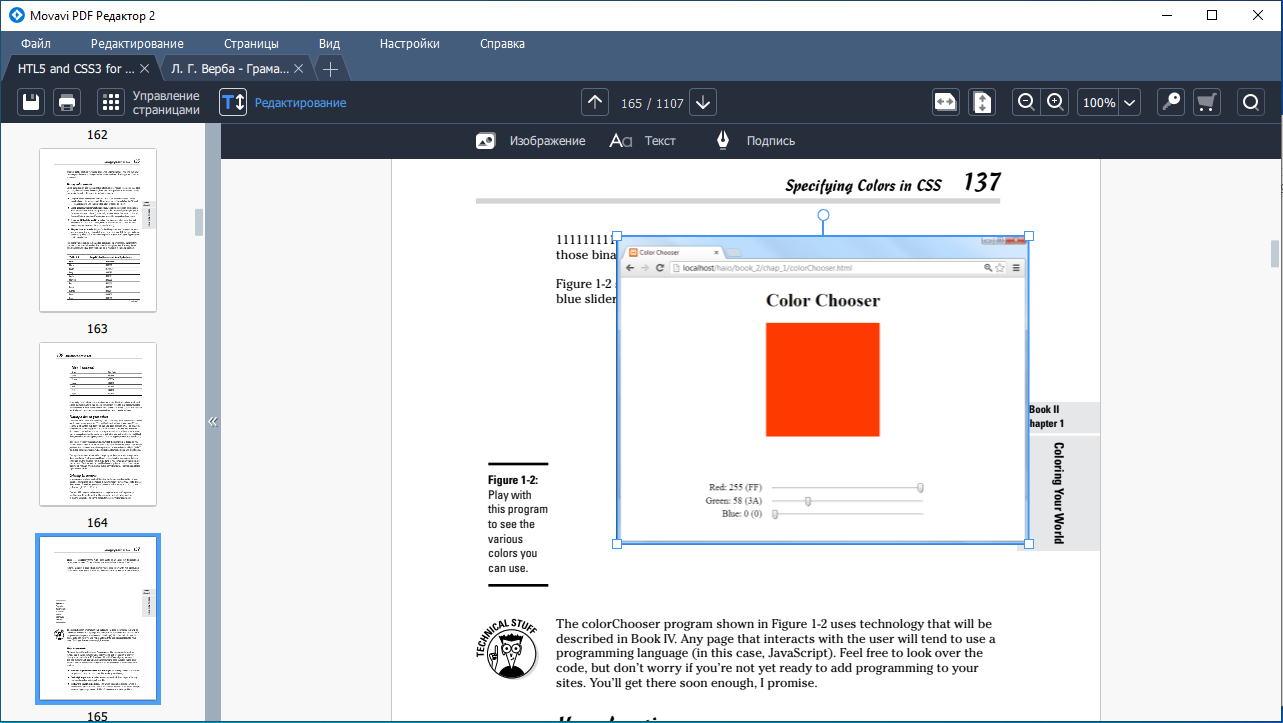1283x723 pixels.
Task: Add a new tab with plus
Action: 330,69
